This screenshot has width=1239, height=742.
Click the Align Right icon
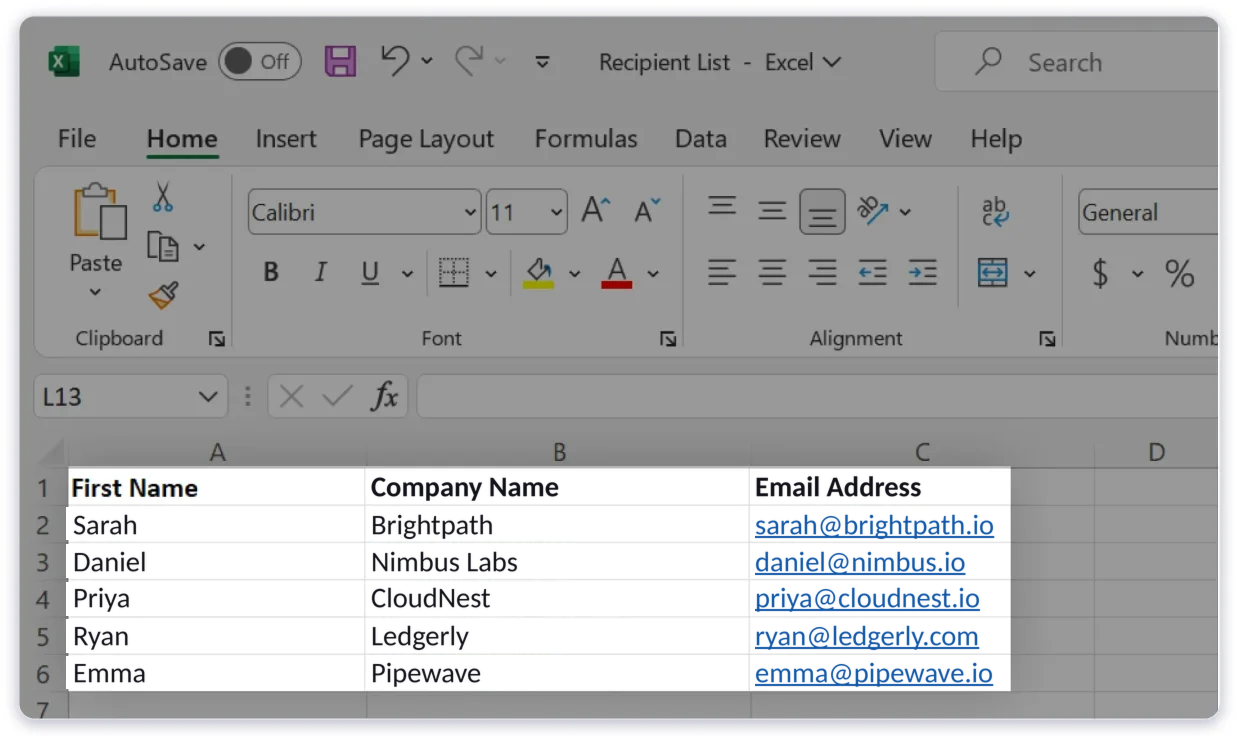(x=822, y=272)
